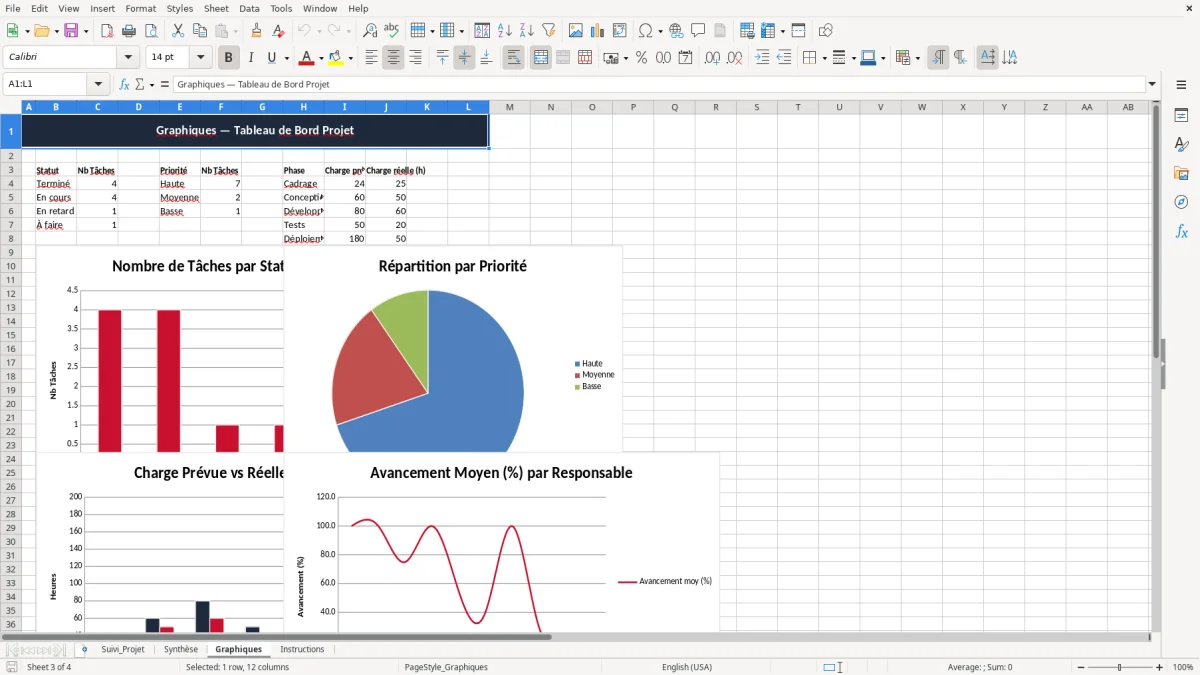Sort ascending A to Z
The width and height of the screenshot is (1200, 675).
pyautogui.click(x=504, y=31)
